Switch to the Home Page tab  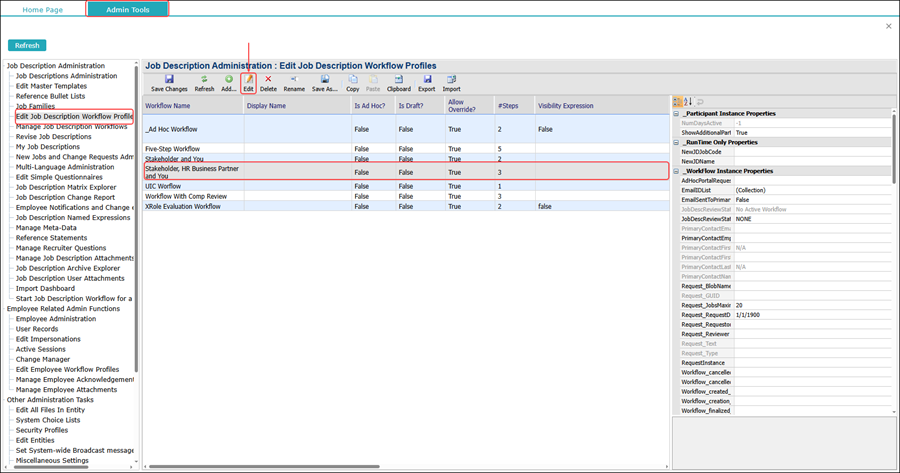(42, 9)
